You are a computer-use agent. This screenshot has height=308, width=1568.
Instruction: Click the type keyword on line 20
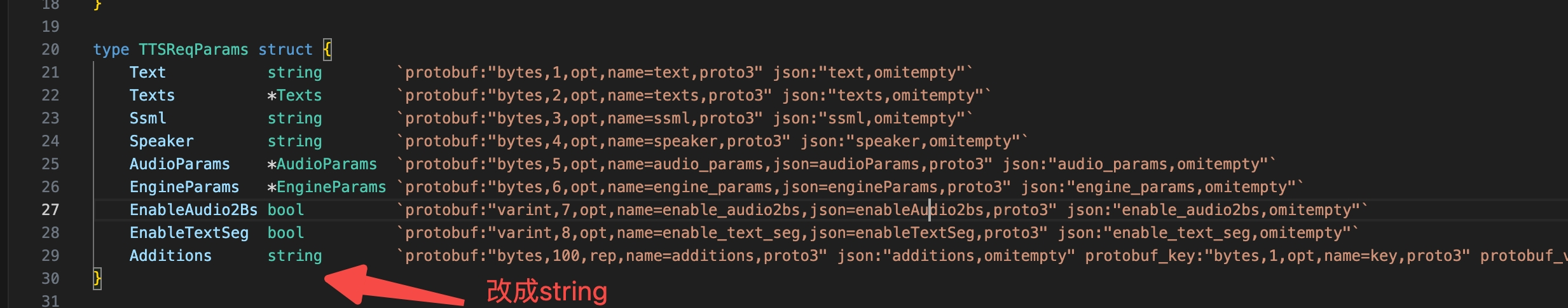(111, 50)
